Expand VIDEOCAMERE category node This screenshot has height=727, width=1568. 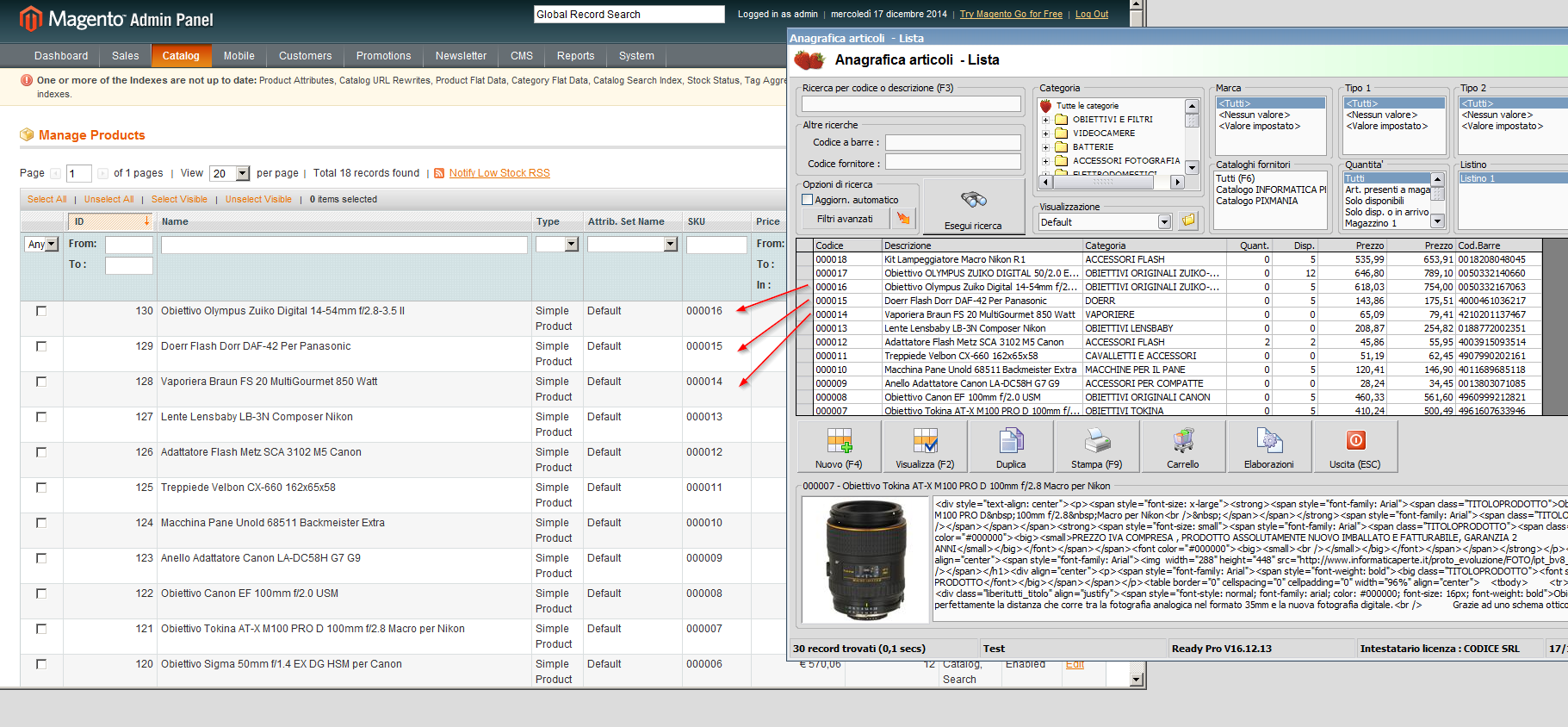[1045, 134]
